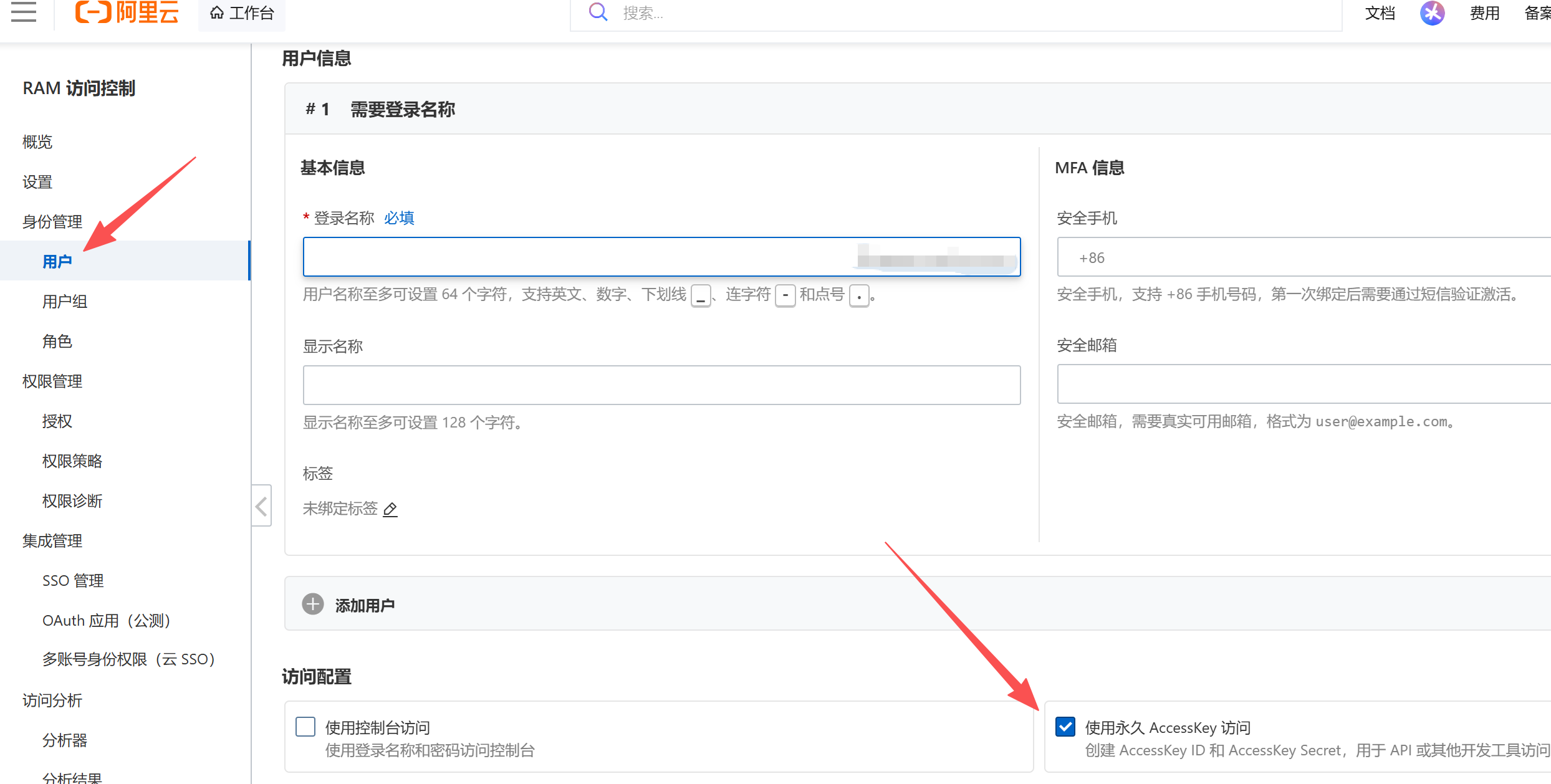Click the 安全手机 phone number field
This screenshot has width=1551, height=784.
[x=1304, y=257]
